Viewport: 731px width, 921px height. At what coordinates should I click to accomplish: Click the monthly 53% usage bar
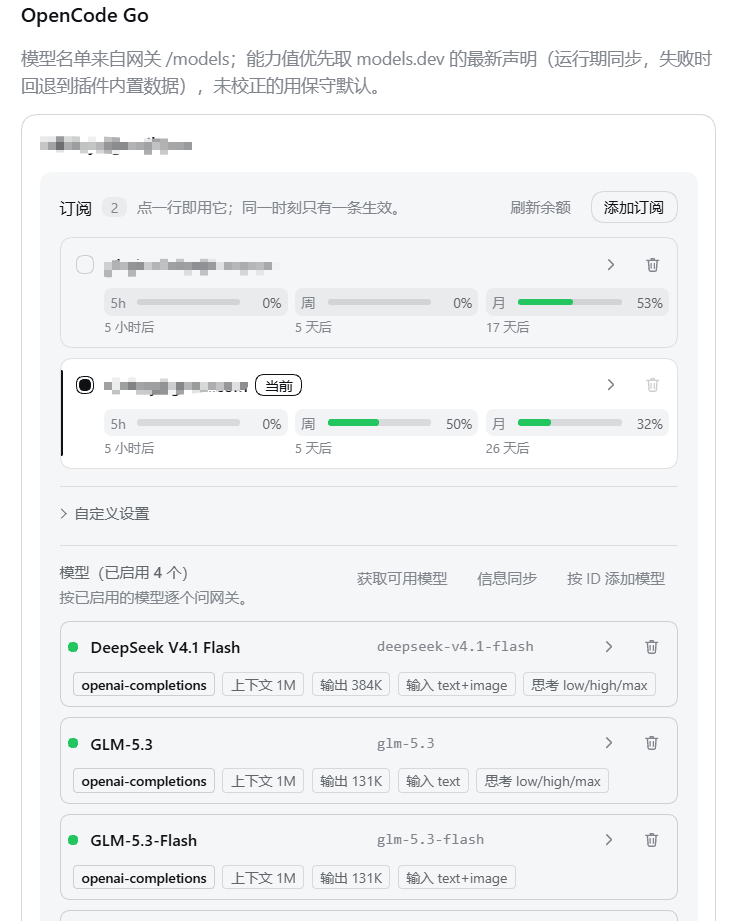point(570,302)
